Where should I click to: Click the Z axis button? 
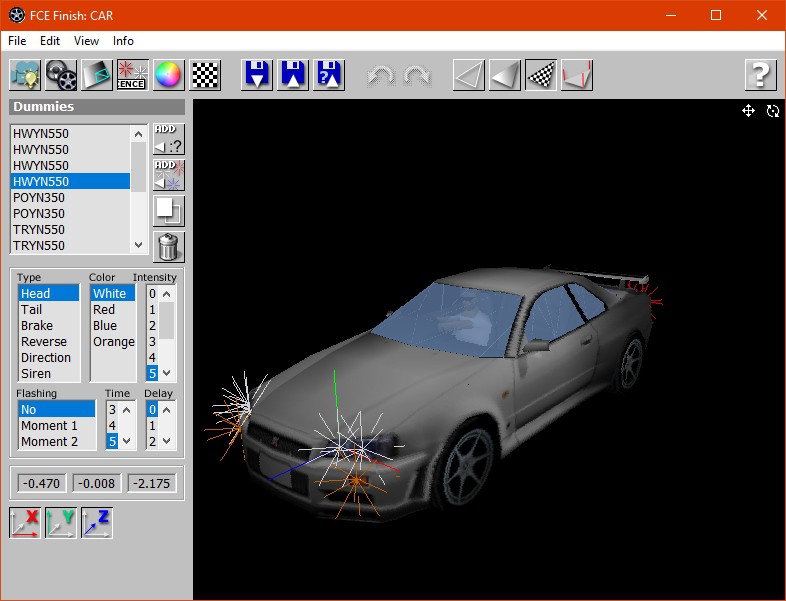[97, 523]
